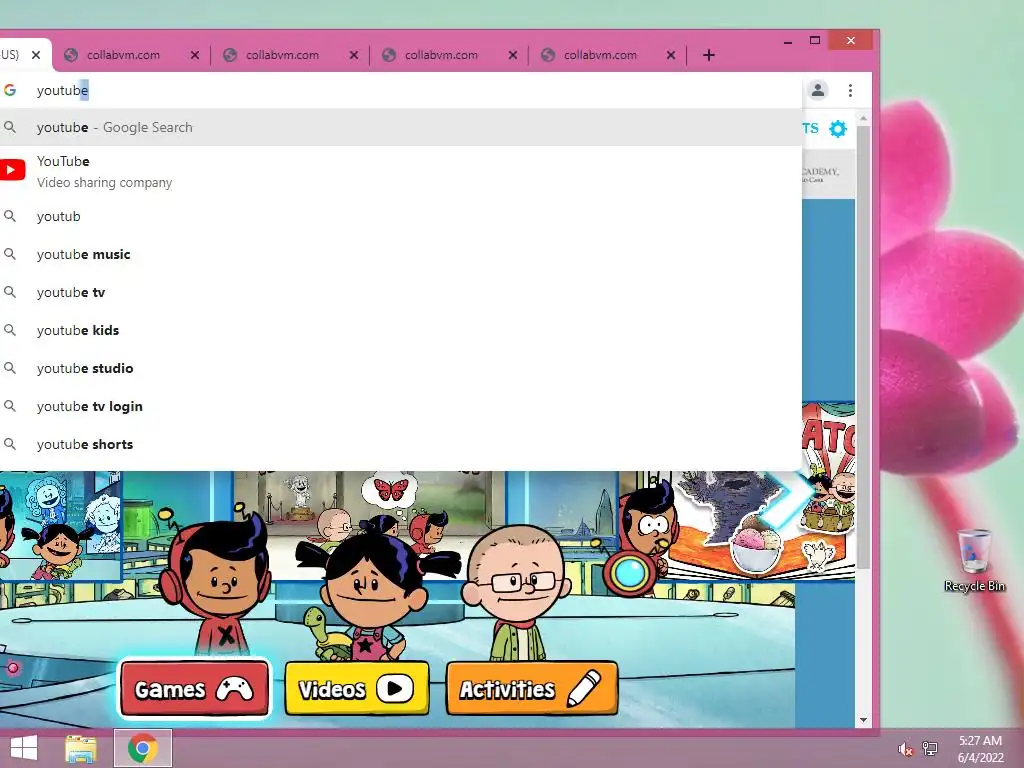The height and width of the screenshot is (768, 1024).
Task: Close the fourth collabvm.com tab
Action: 671,56
